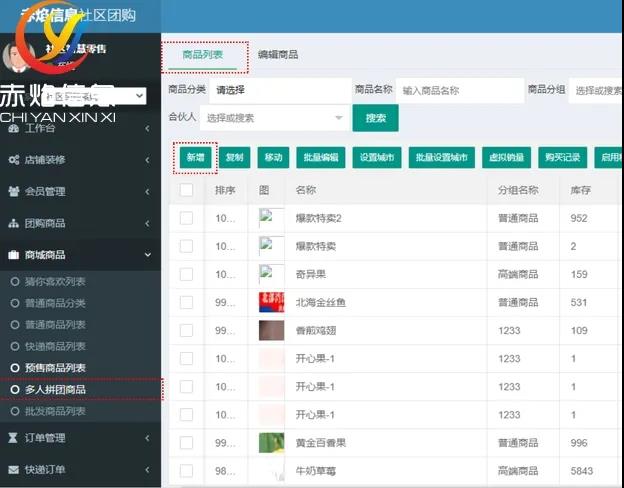Click the 商城商品 briefcase icon
This screenshot has width=624, height=488.
click(x=14, y=255)
